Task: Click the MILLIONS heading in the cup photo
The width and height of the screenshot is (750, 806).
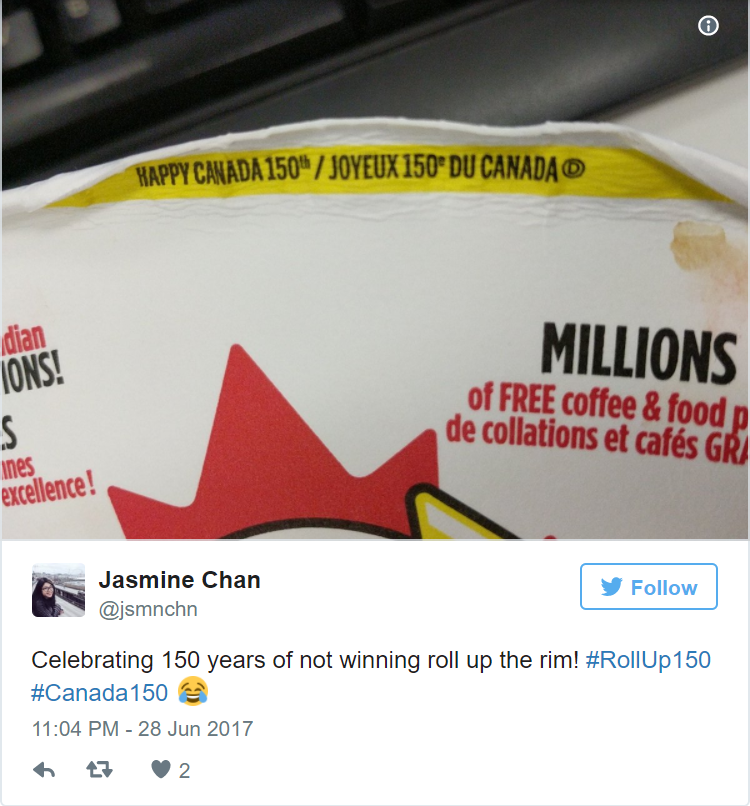Action: pos(639,354)
